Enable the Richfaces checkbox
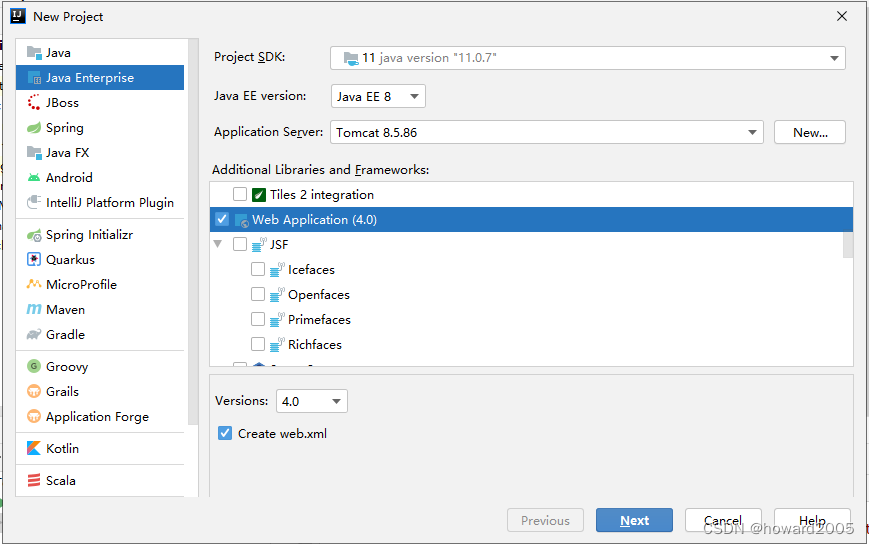Screen dimensions: 869x544 click(x=258, y=343)
